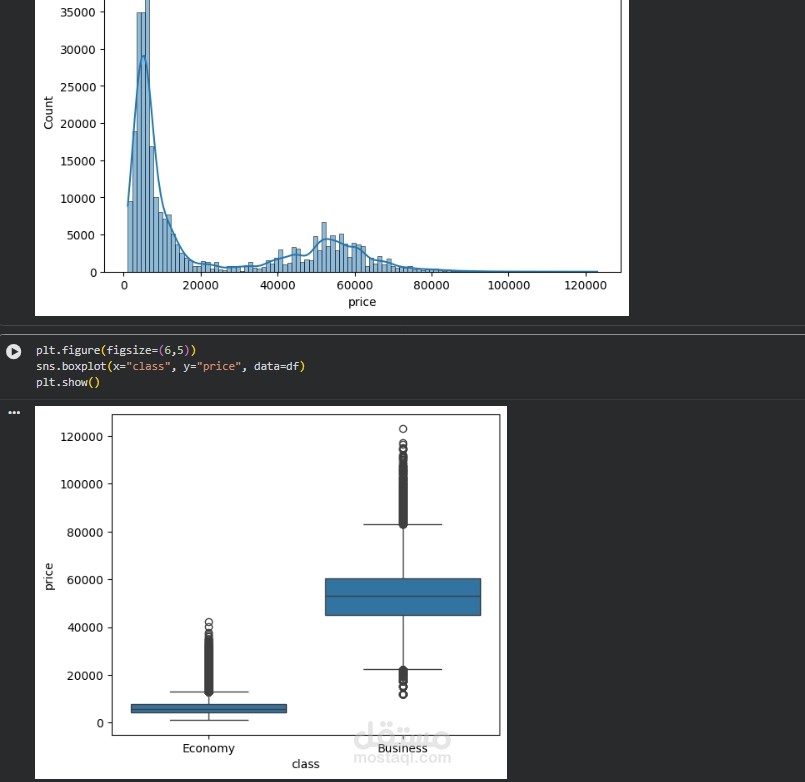Click the 'Count' axis label on histogram

tap(48, 112)
